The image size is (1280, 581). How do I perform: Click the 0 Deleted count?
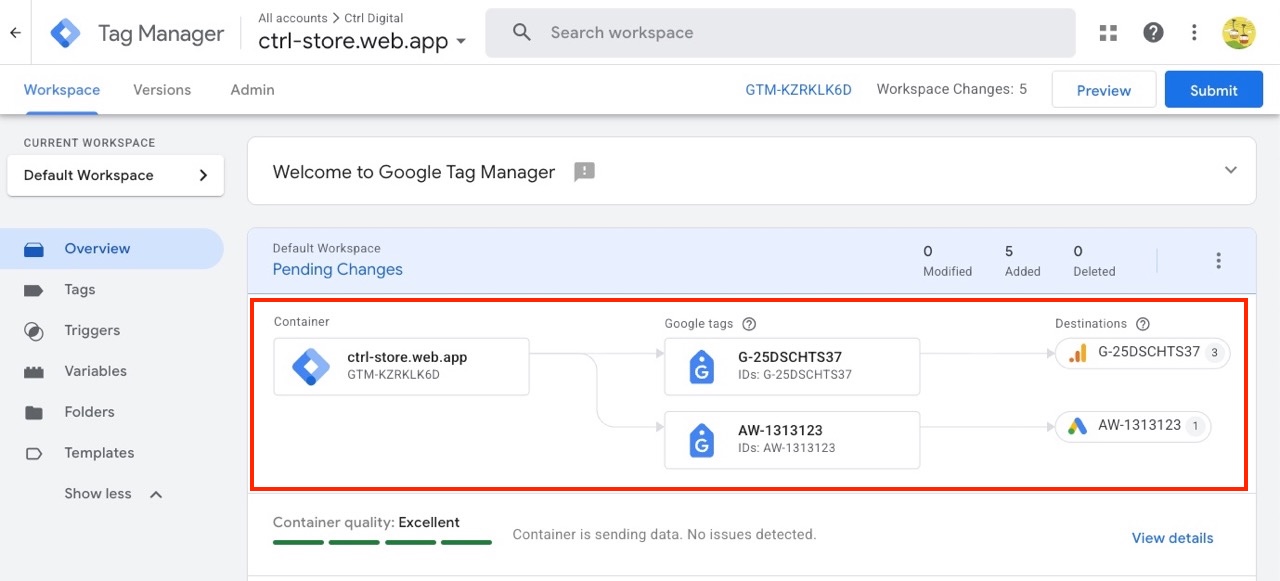point(1094,261)
